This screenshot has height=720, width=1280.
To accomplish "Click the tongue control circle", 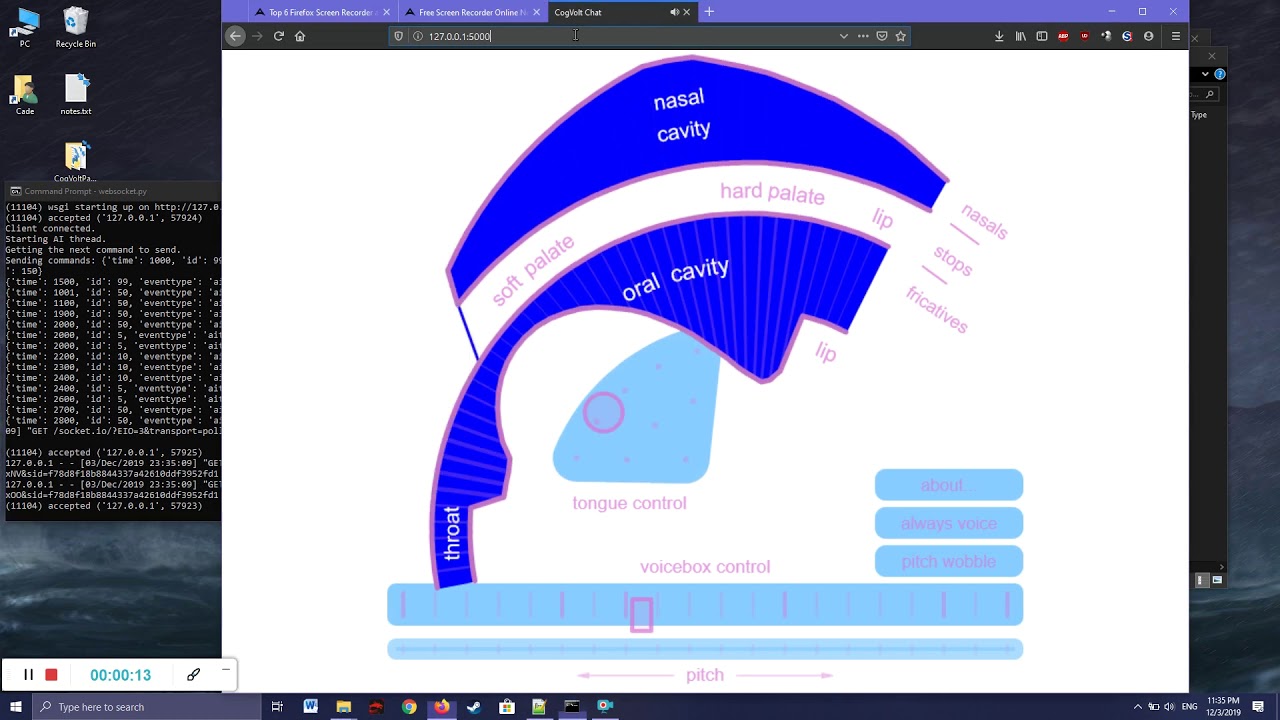I will pyautogui.click(x=603, y=412).
